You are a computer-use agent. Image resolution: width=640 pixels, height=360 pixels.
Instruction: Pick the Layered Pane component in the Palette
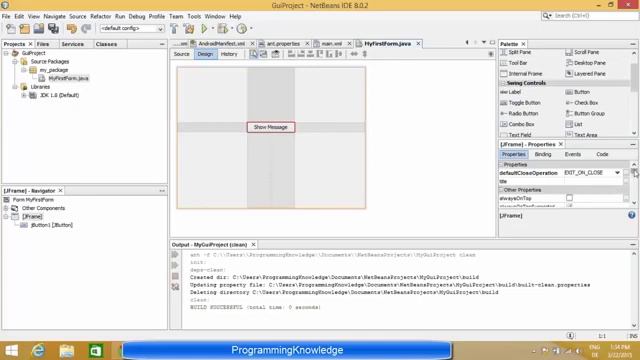(x=585, y=74)
